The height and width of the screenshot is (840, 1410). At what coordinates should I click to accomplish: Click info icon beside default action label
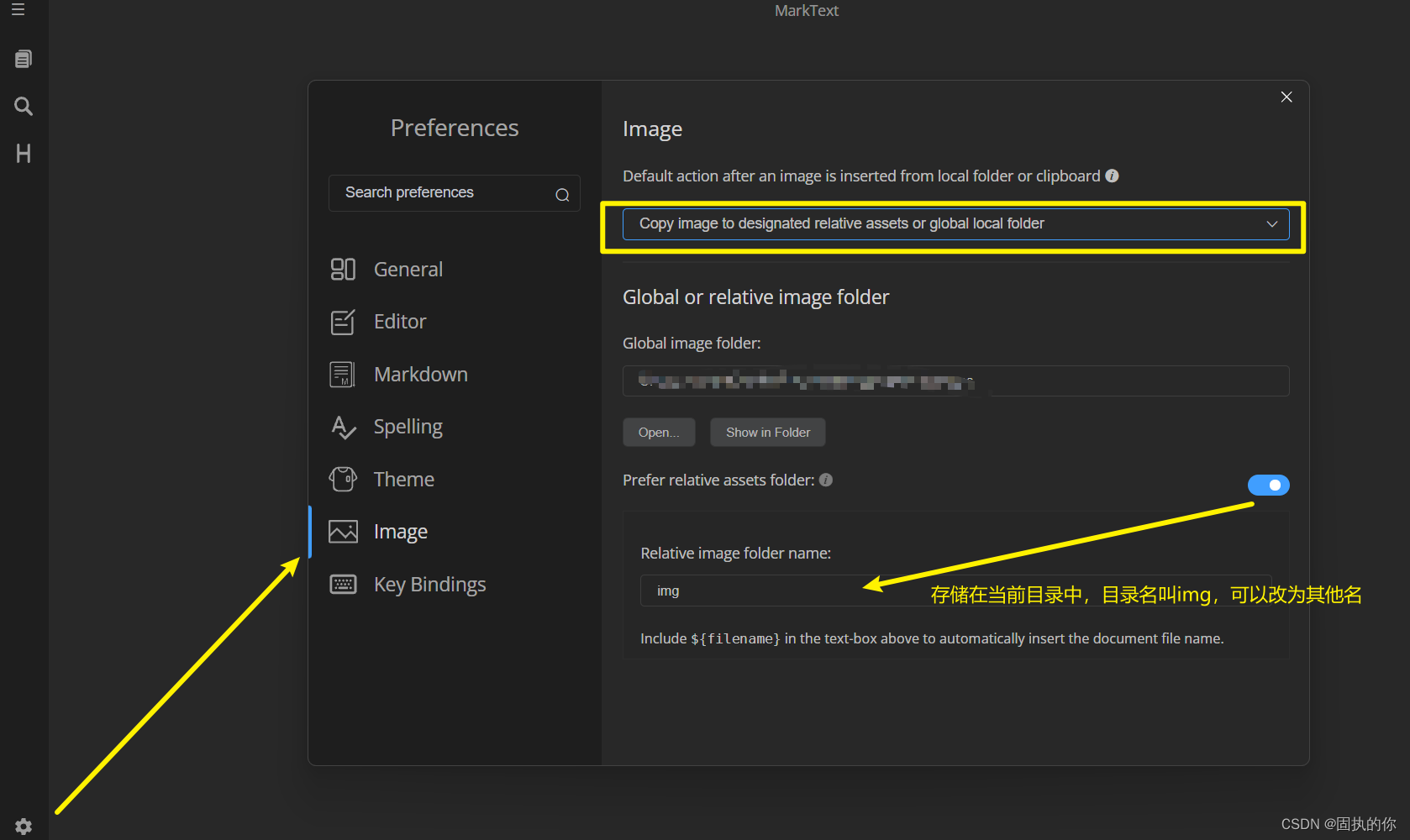(x=1112, y=176)
